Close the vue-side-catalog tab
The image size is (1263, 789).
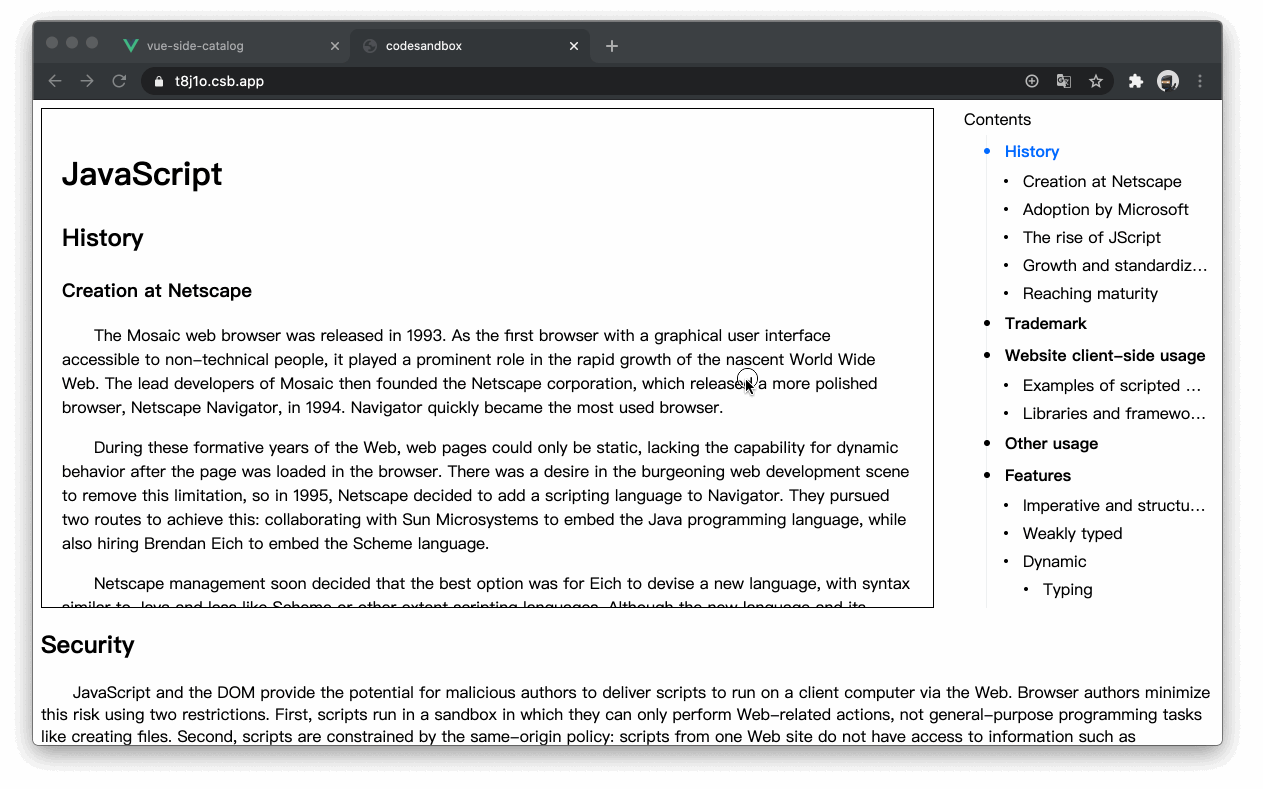click(335, 46)
